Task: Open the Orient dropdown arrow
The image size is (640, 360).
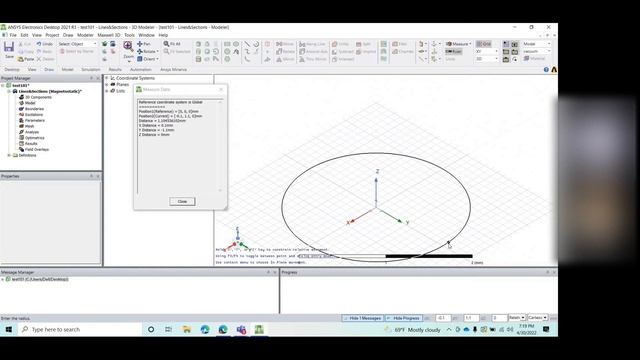Action: (x=158, y=59)
